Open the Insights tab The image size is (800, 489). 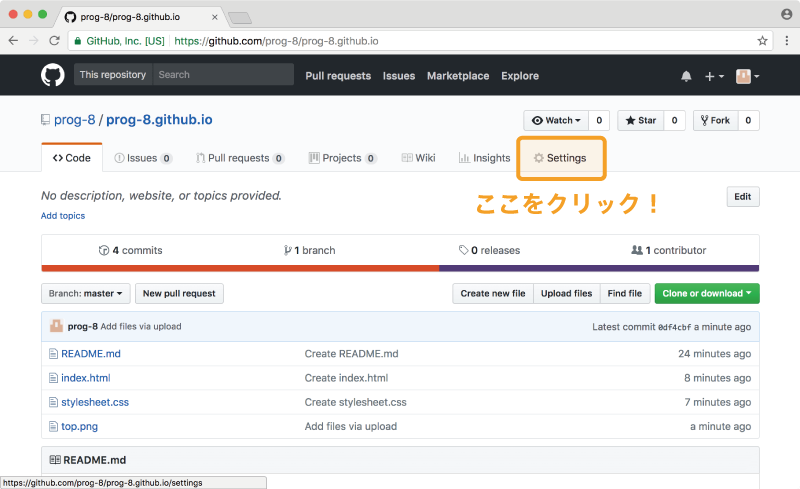485,158
